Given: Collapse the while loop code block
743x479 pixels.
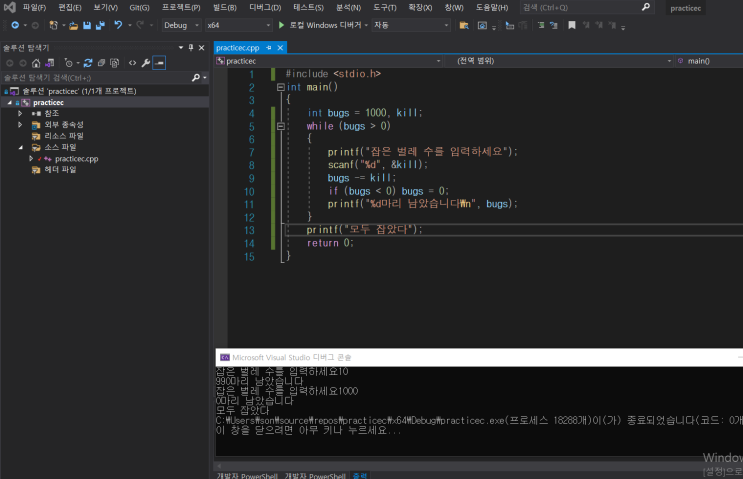Looking at the screenshot, I should 281,126.
